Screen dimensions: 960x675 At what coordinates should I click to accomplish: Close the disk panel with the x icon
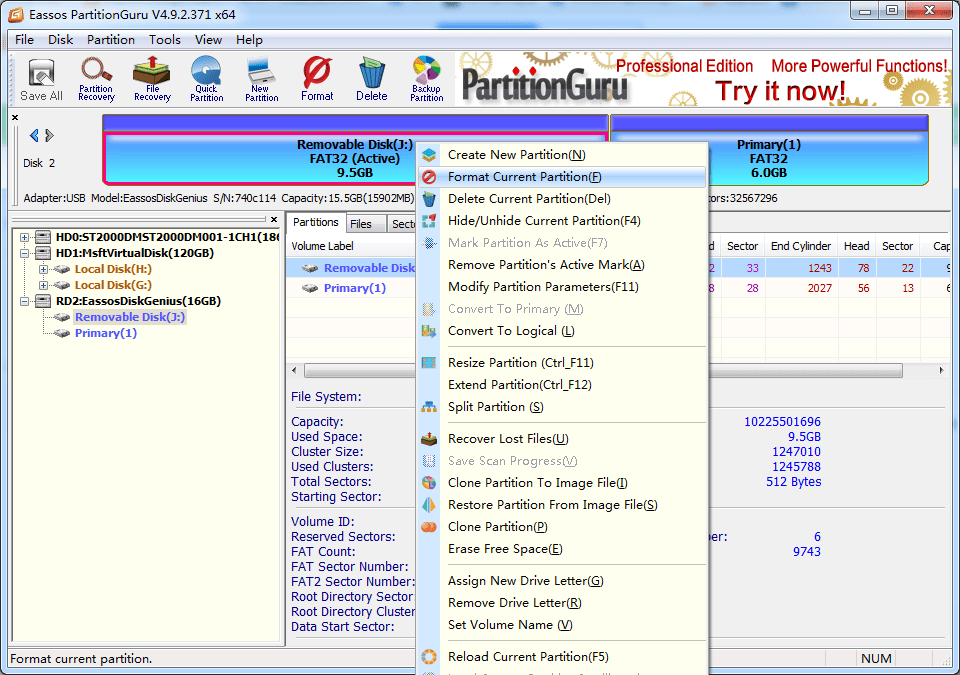pos(13,116)
